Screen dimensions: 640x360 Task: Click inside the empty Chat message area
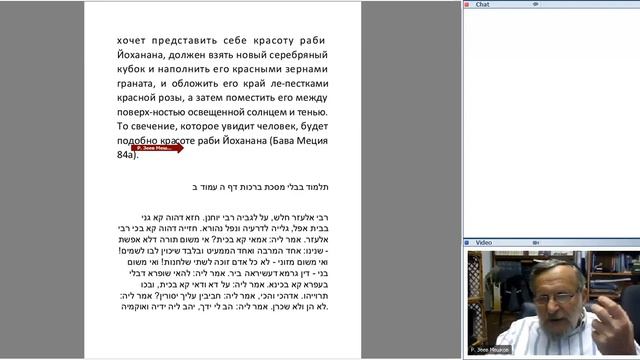coord(552,122)
